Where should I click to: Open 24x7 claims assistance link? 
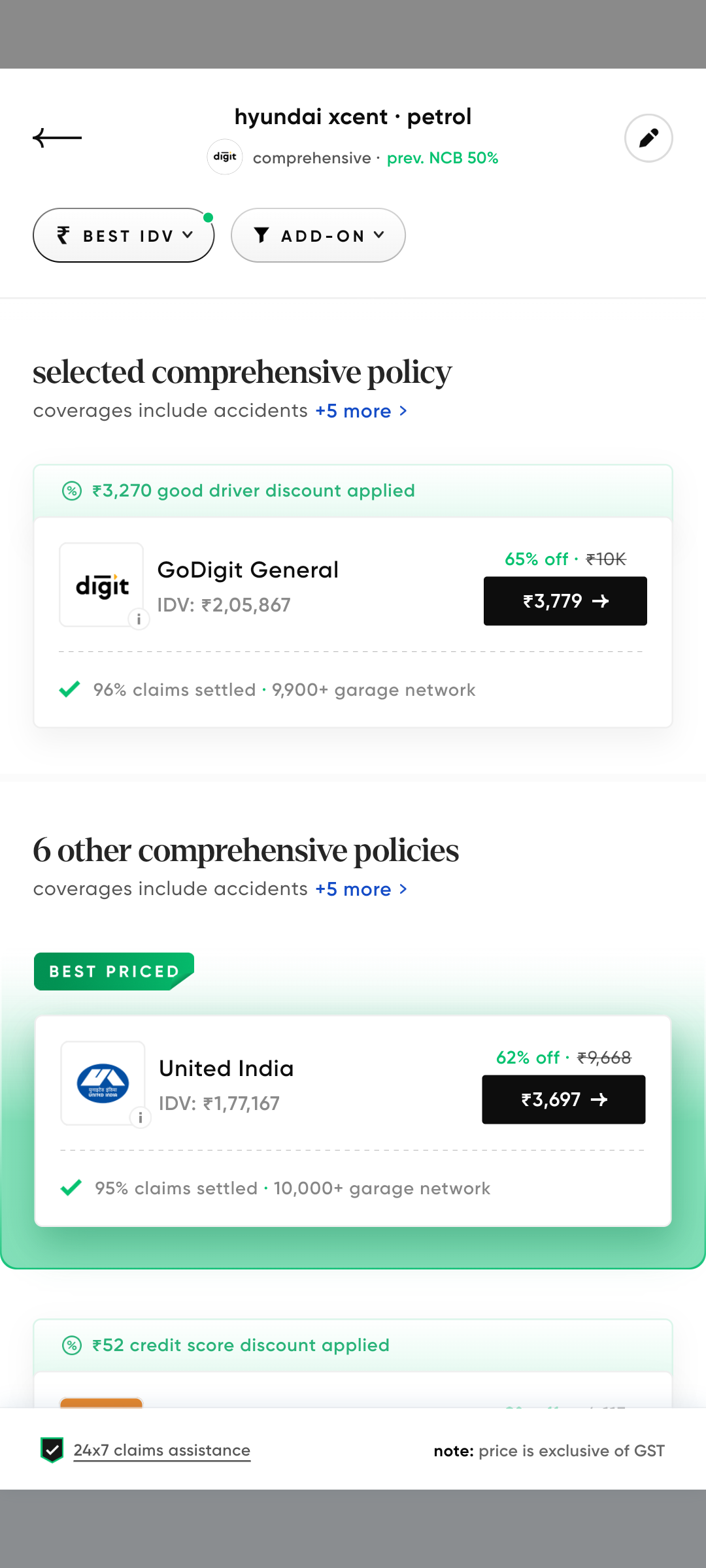coord(162,1450)
